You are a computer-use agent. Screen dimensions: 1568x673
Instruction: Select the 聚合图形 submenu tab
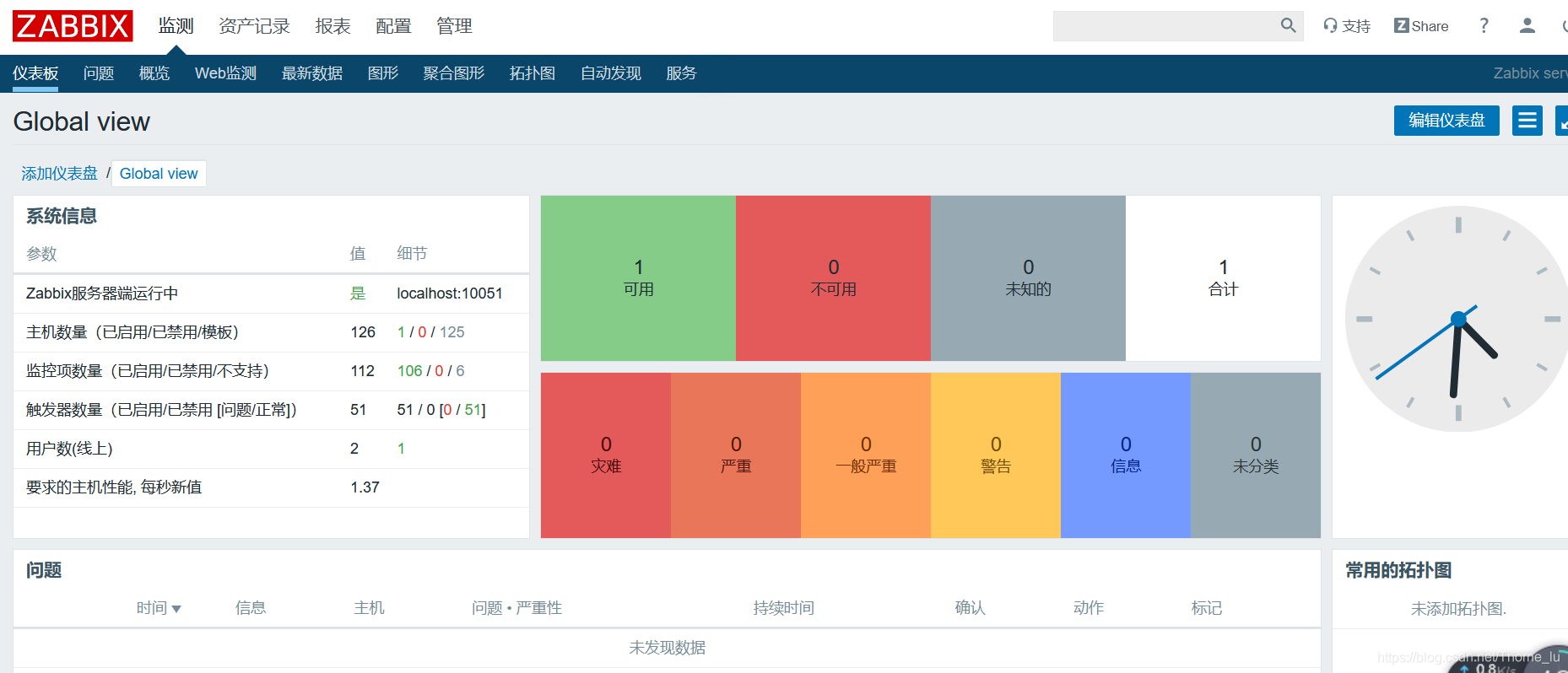click(454, 73)
